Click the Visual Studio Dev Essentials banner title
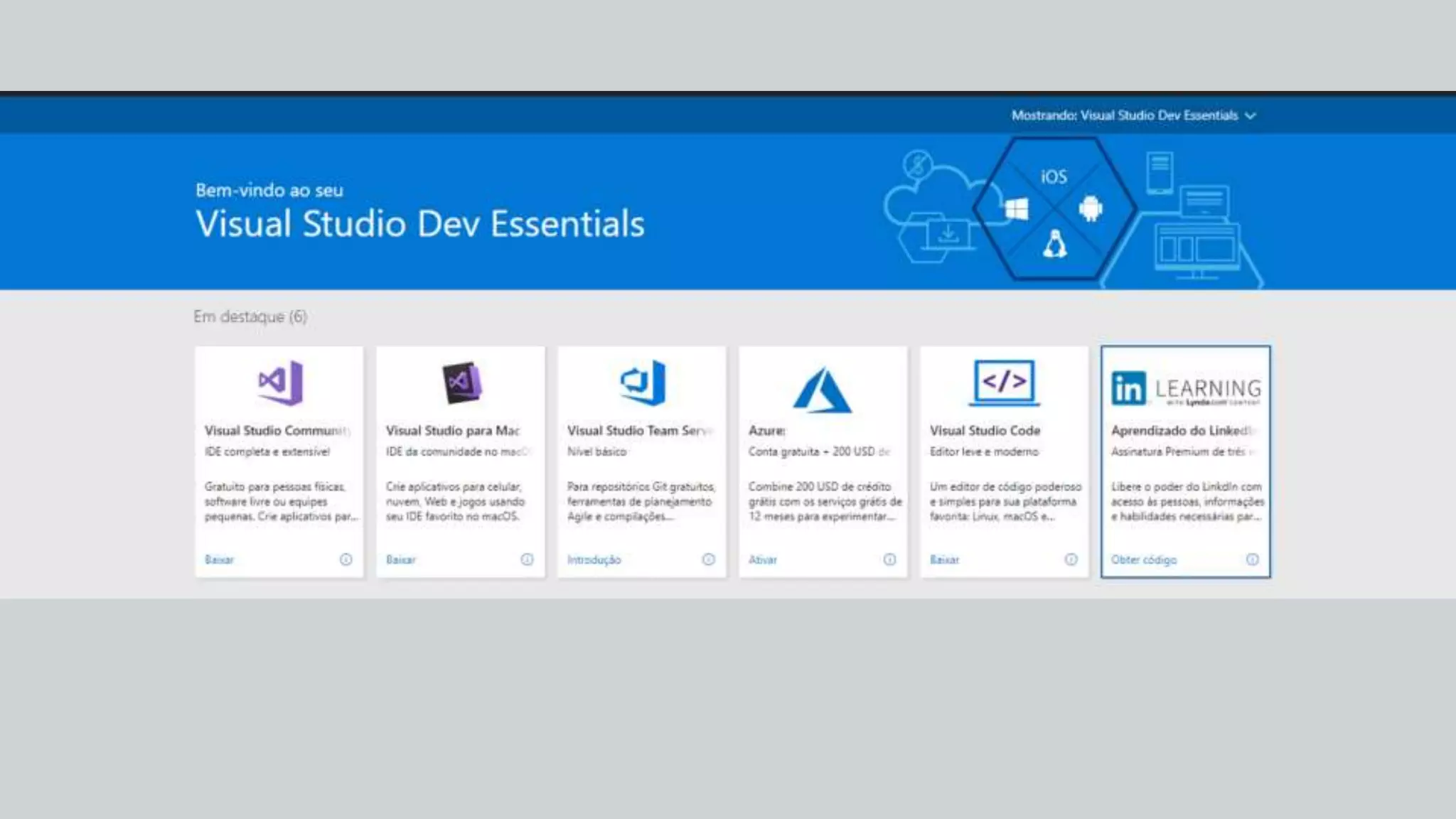1456x819 pixels. 420,224
